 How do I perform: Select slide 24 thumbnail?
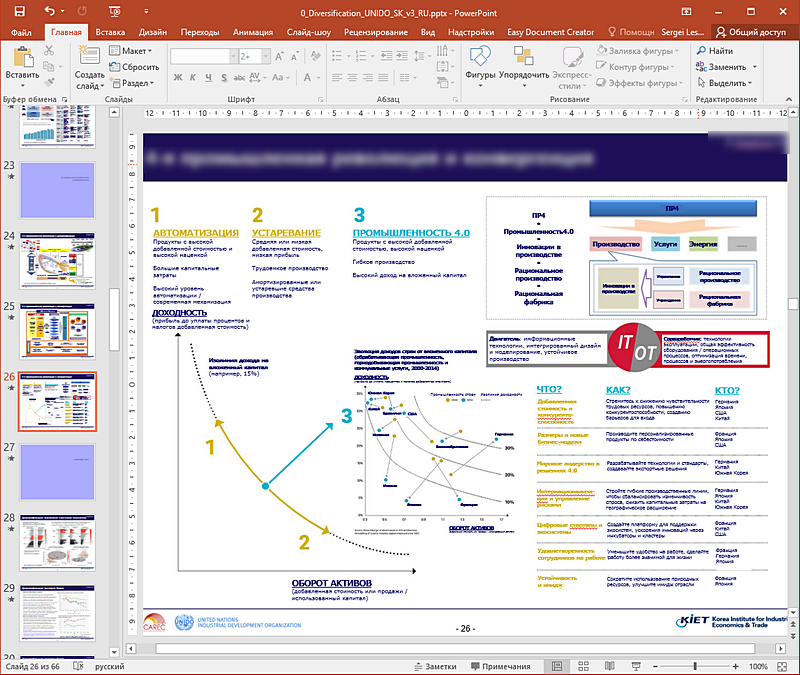(58, 261)
